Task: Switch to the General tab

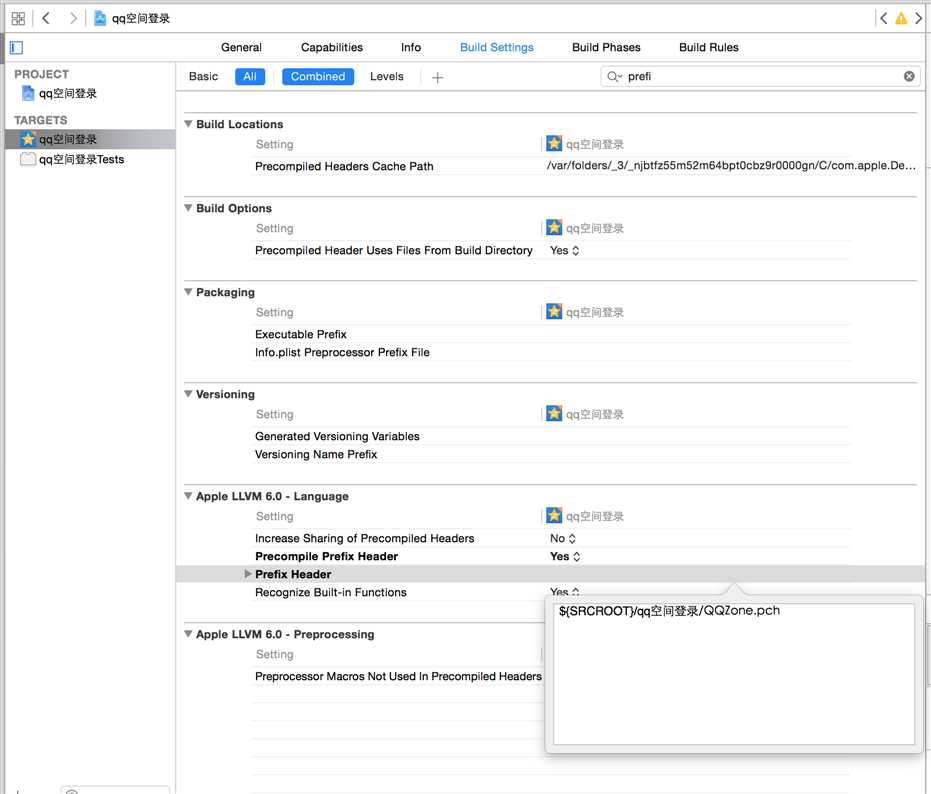Action: [x=241, y=48]
